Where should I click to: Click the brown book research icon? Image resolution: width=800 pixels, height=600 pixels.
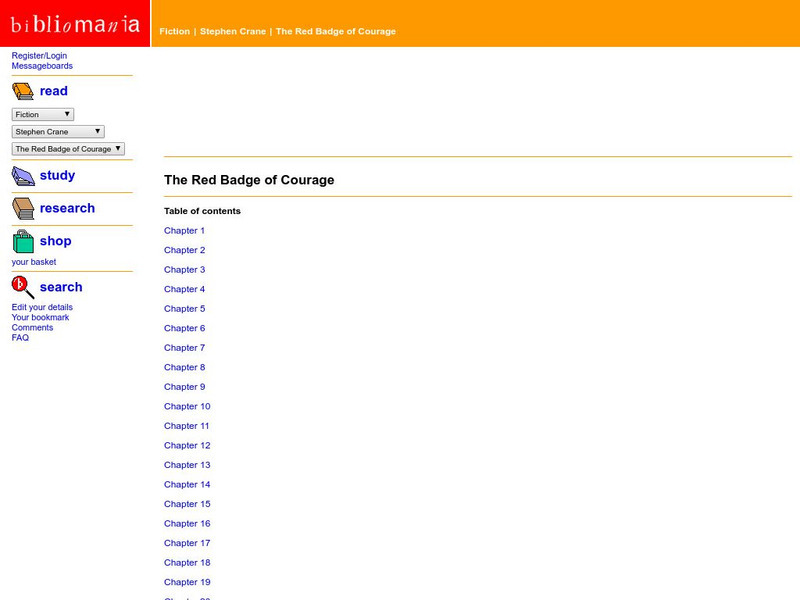point(23,209)
